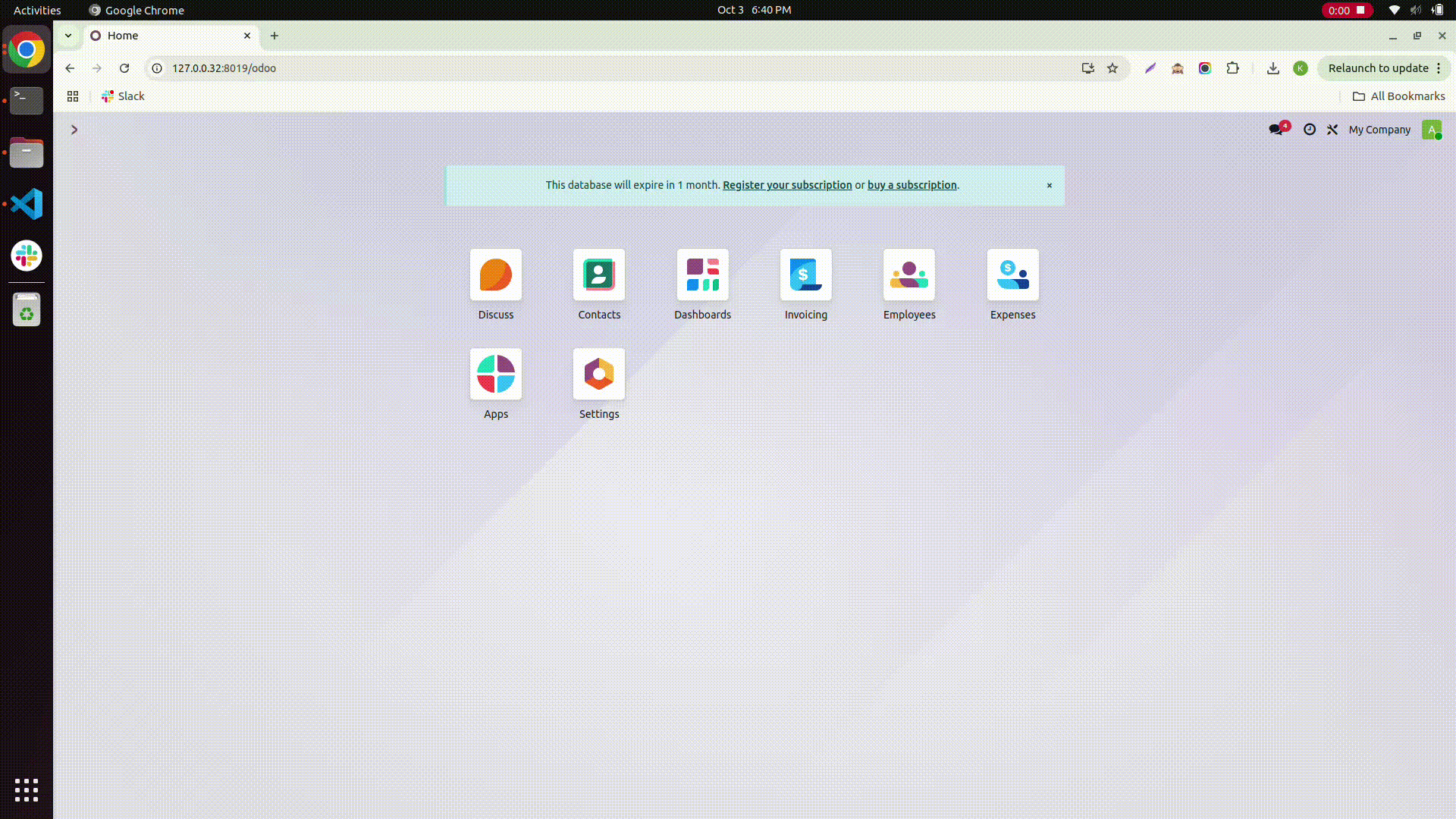Click Register your subscription link
Viewport: 1456px width, 819px height.
[787, 185]
